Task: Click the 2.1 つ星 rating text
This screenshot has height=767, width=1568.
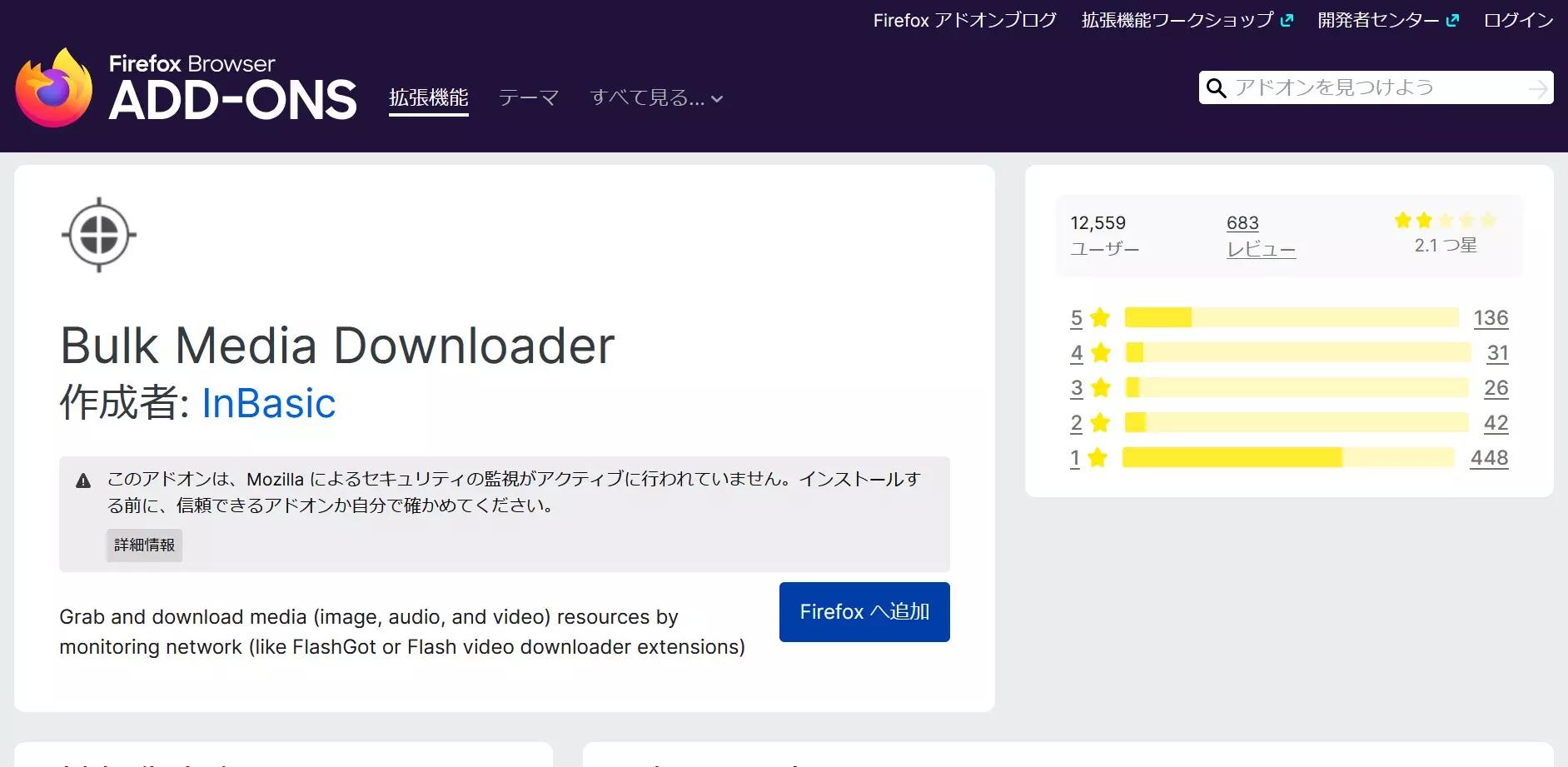Action: tap(1446, 246)
